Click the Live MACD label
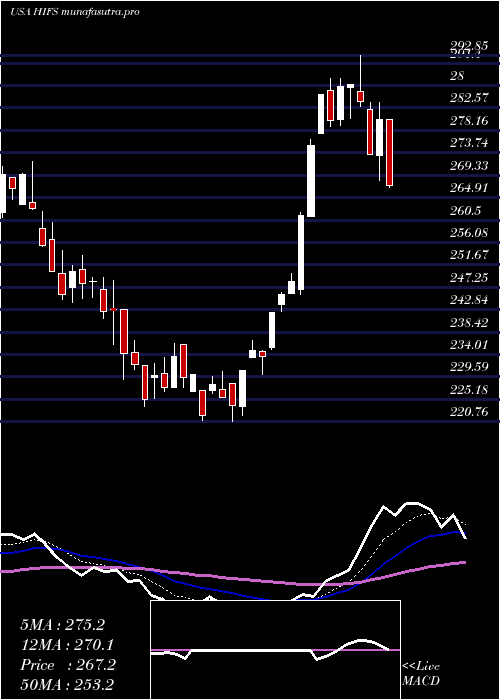This screenshot has width=500, height=700. point(421,674)
